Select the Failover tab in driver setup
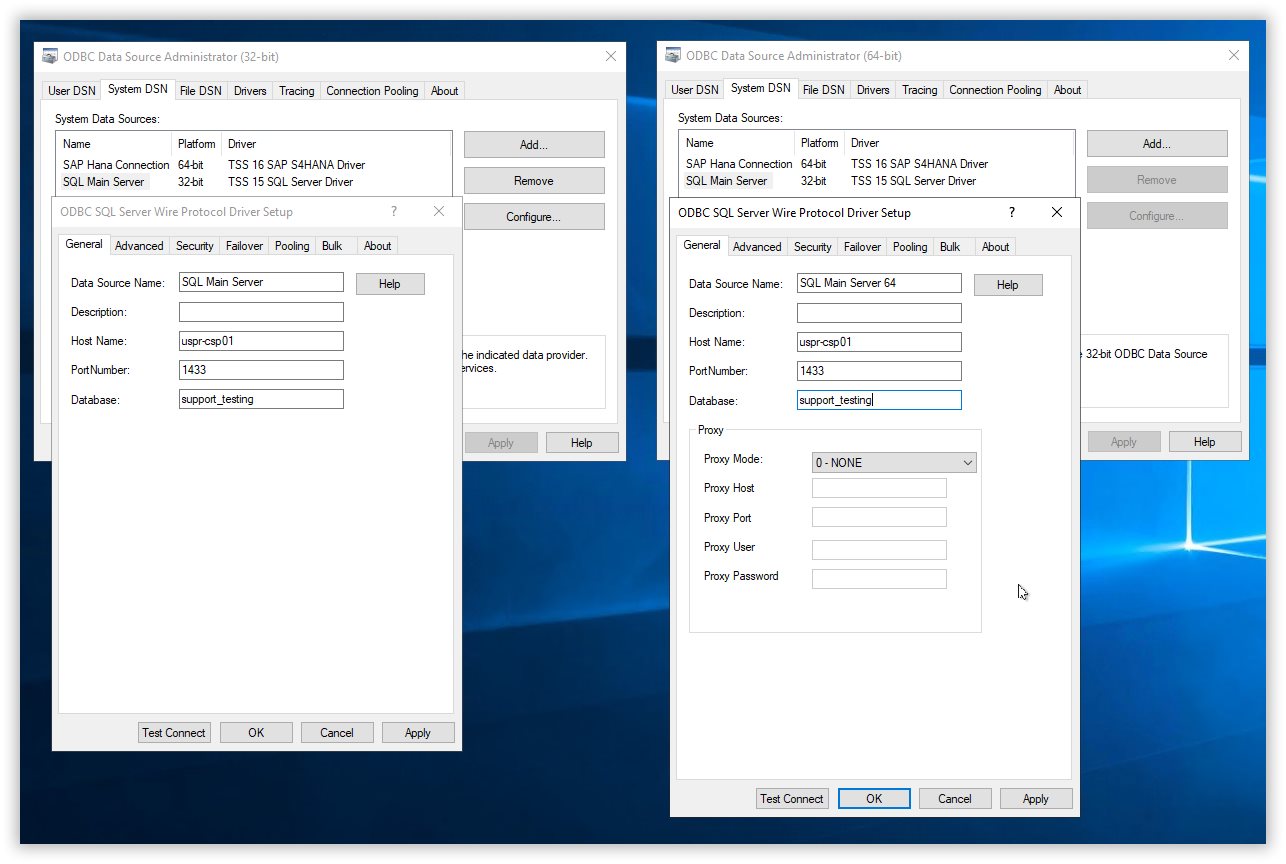Viewport: 1286px width, 864px height. 861,246
